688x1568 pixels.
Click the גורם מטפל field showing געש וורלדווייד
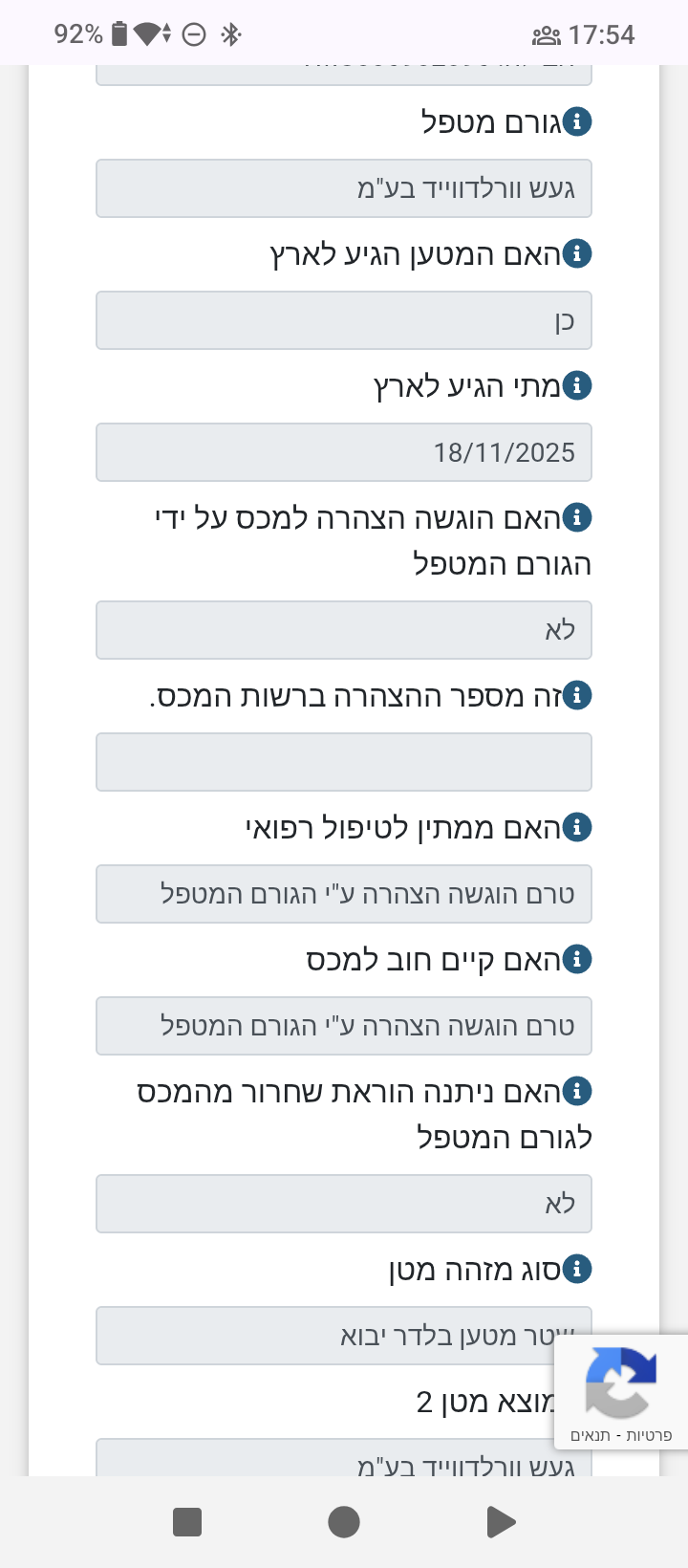[x=344, y=188]
